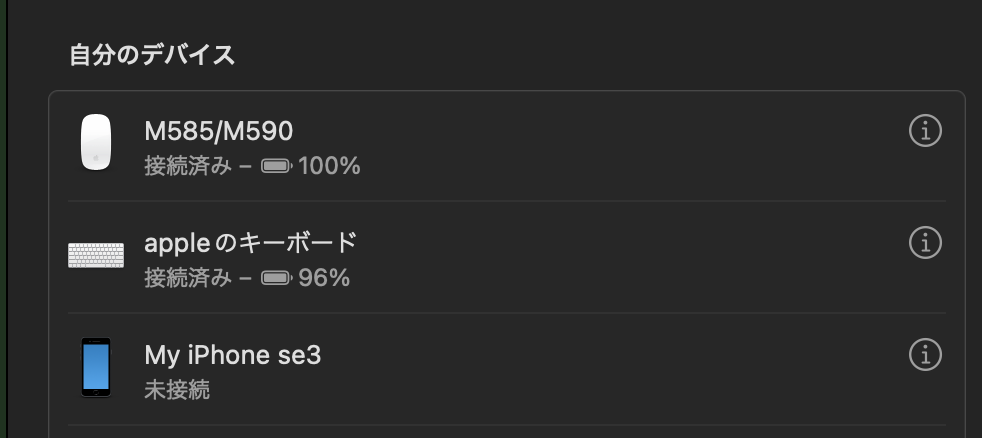Click the iPhone device icon
This screenshot has width=982, height=438.
[96, 367]
